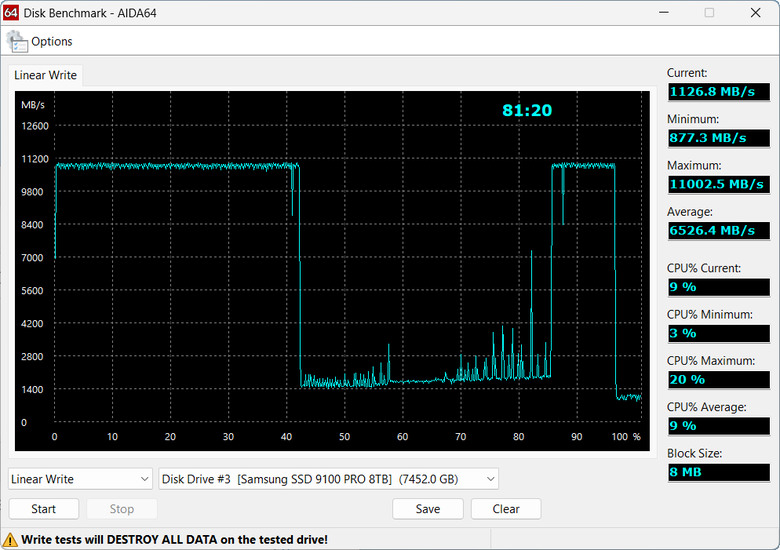Click the 12600 label on MB/s axis
The image size is (780, 550).
click(35, 126)
